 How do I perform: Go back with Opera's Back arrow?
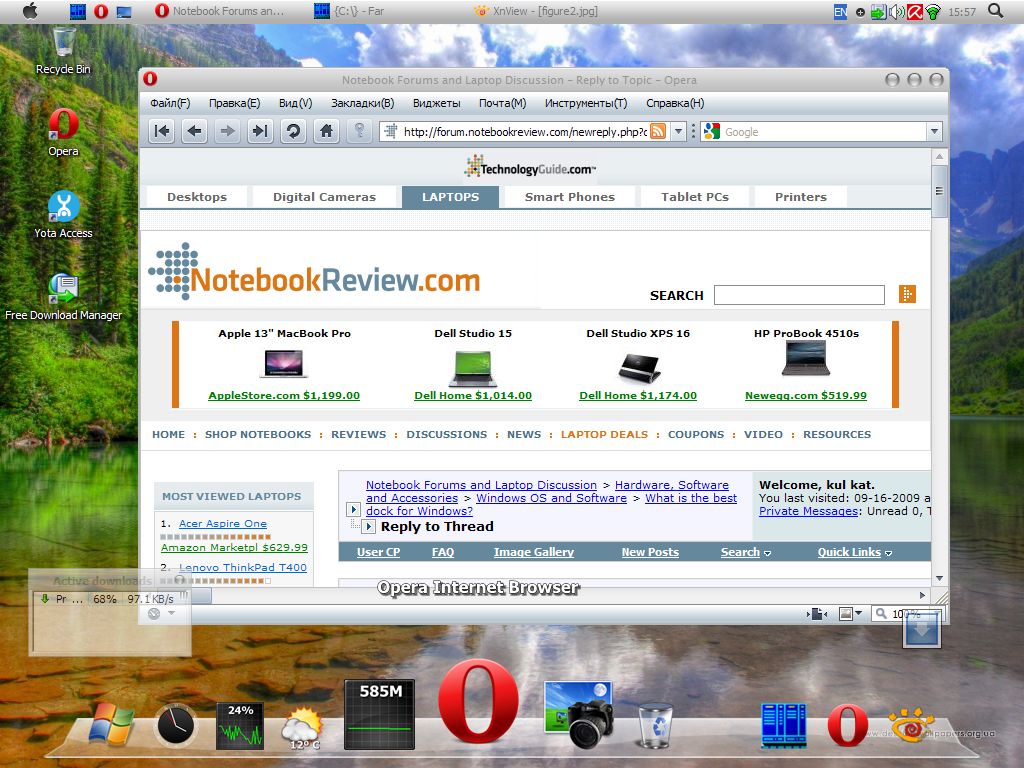[194, 131]
